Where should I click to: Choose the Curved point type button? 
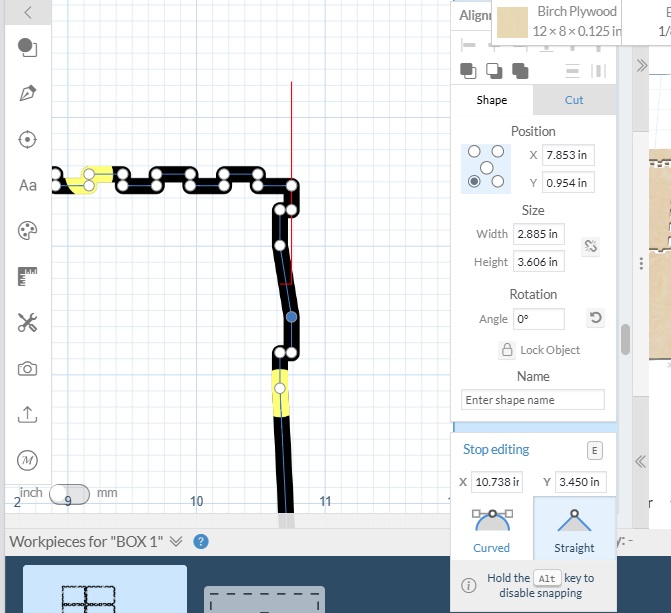(x=491, y=529)
